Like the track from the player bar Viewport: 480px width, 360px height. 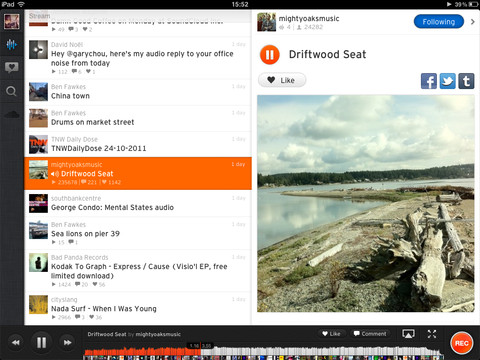click(x=331, y=334)
